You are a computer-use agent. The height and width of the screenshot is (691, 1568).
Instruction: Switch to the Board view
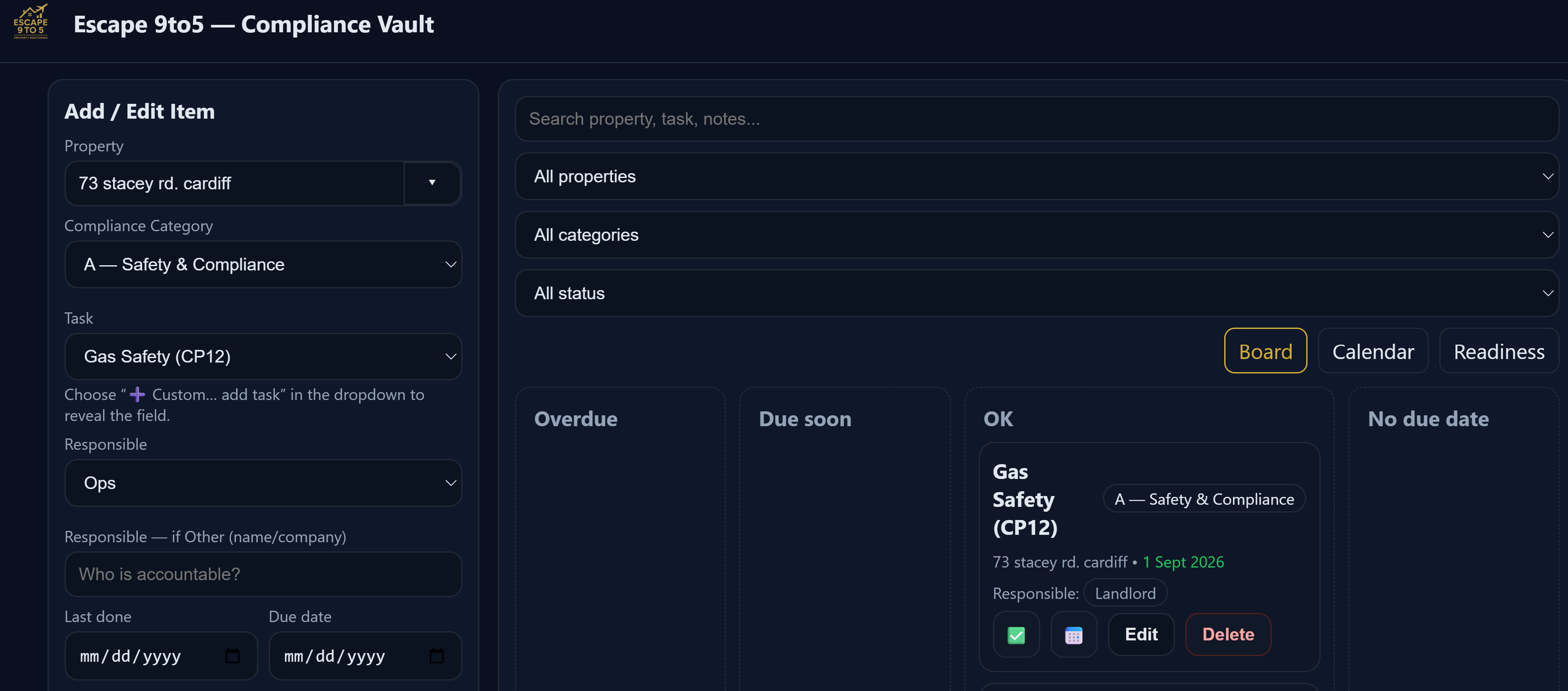point(1266,351)
